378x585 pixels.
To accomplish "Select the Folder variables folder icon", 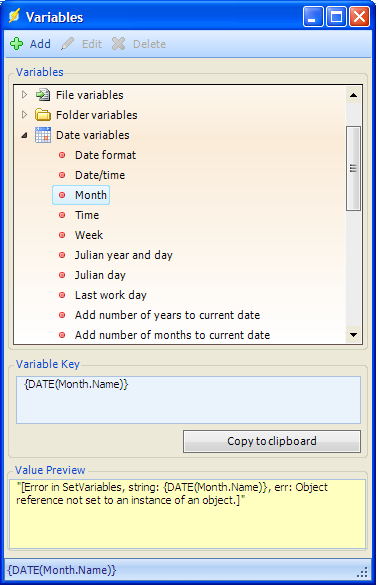I will [x=43, y=115].
